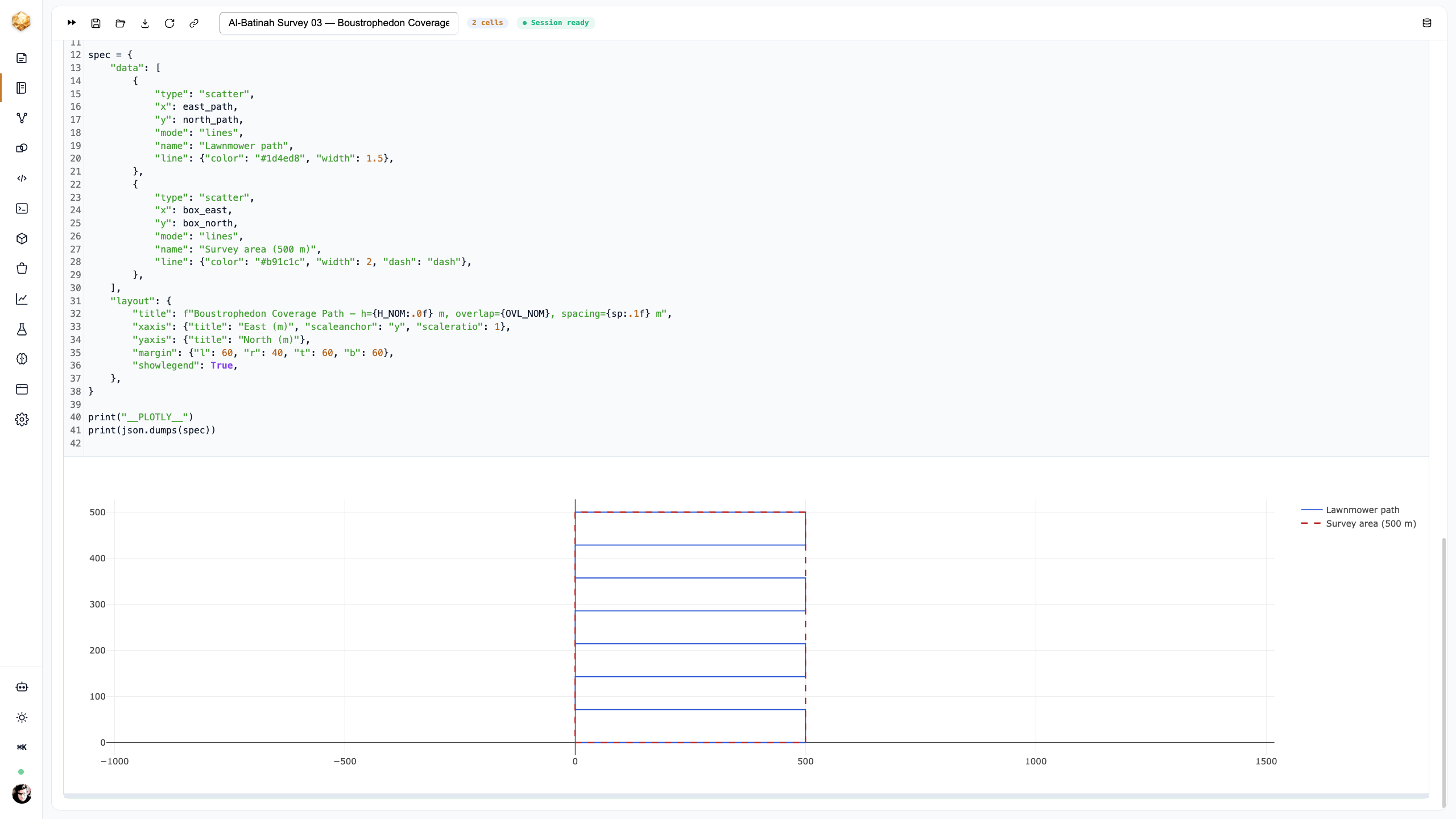Open the notebook icon in sidebar
This screenshot has height=819, width=1456.
22,88
